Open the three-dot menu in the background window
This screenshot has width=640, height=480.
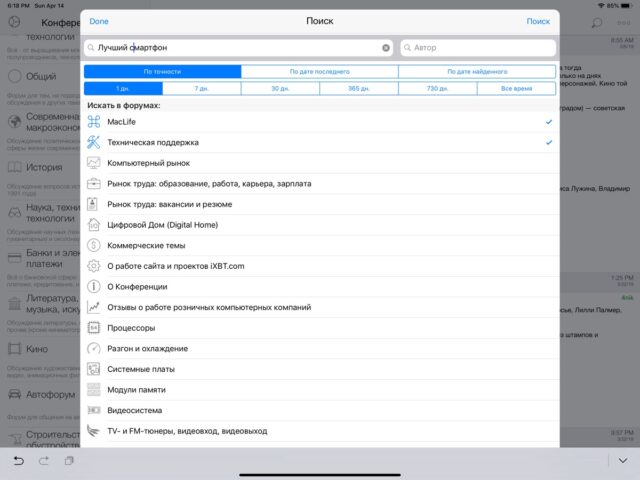coord(624,23)
